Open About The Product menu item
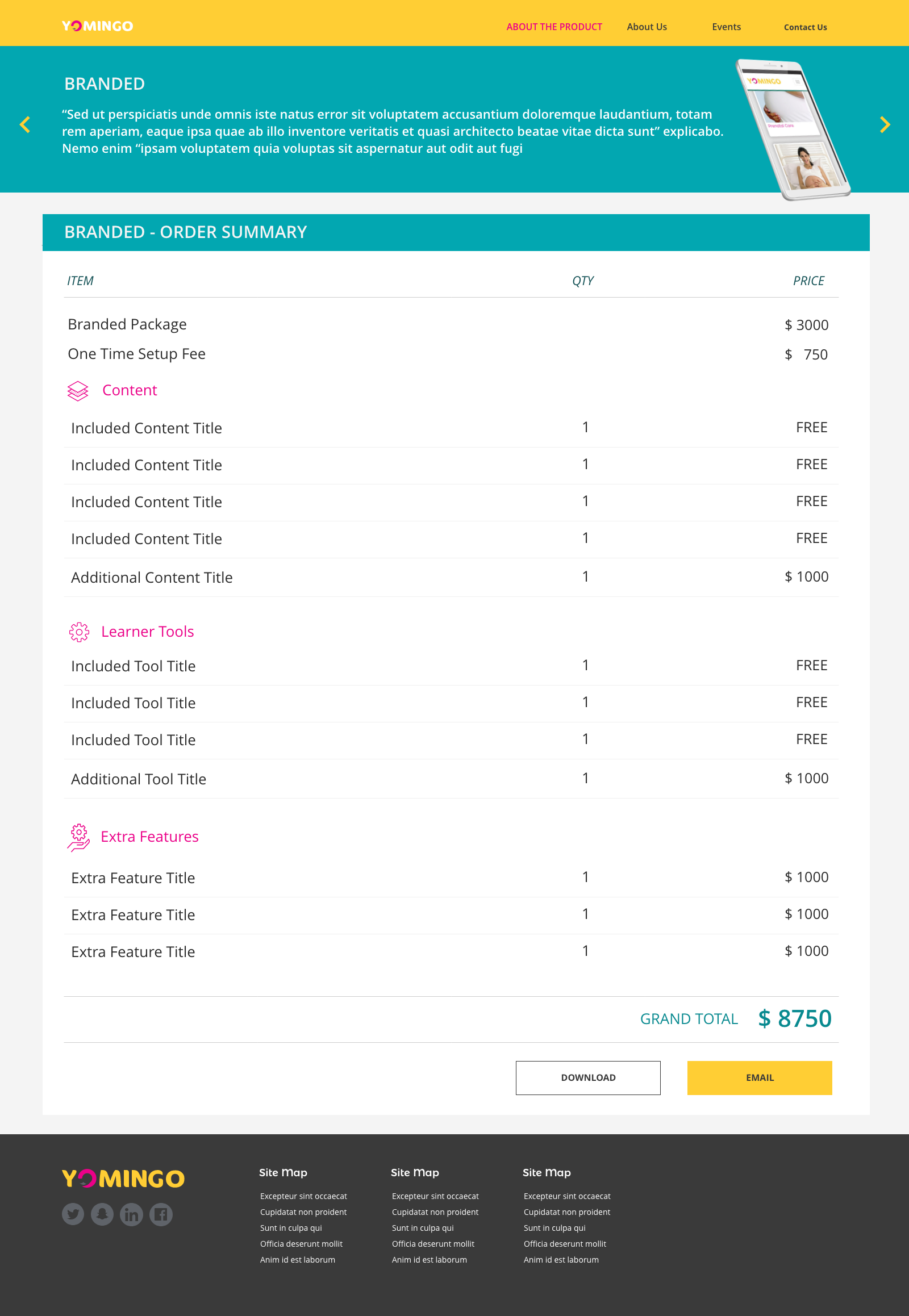909x1316 pixels. [x=554, y=27]
